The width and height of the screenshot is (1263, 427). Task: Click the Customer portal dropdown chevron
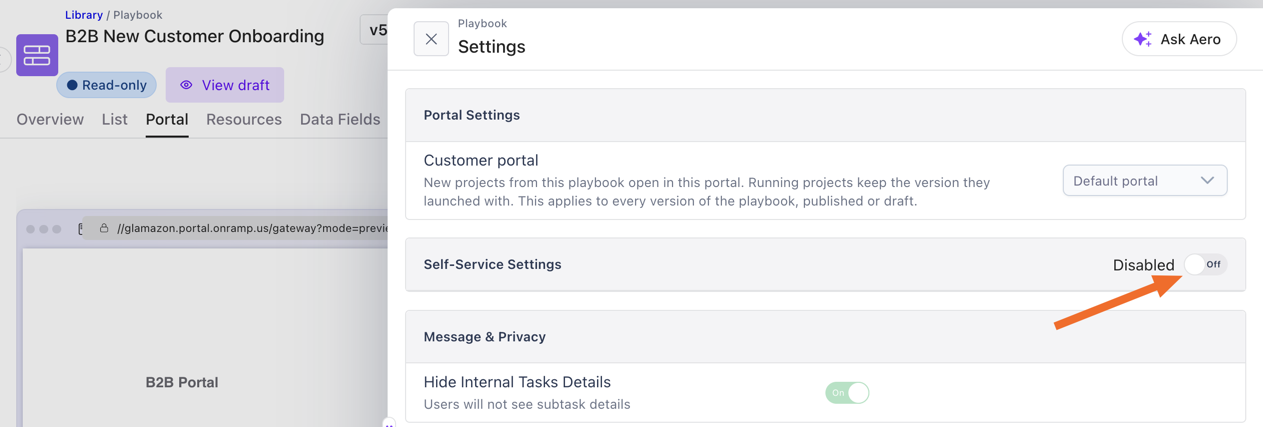pos(1207,181)
